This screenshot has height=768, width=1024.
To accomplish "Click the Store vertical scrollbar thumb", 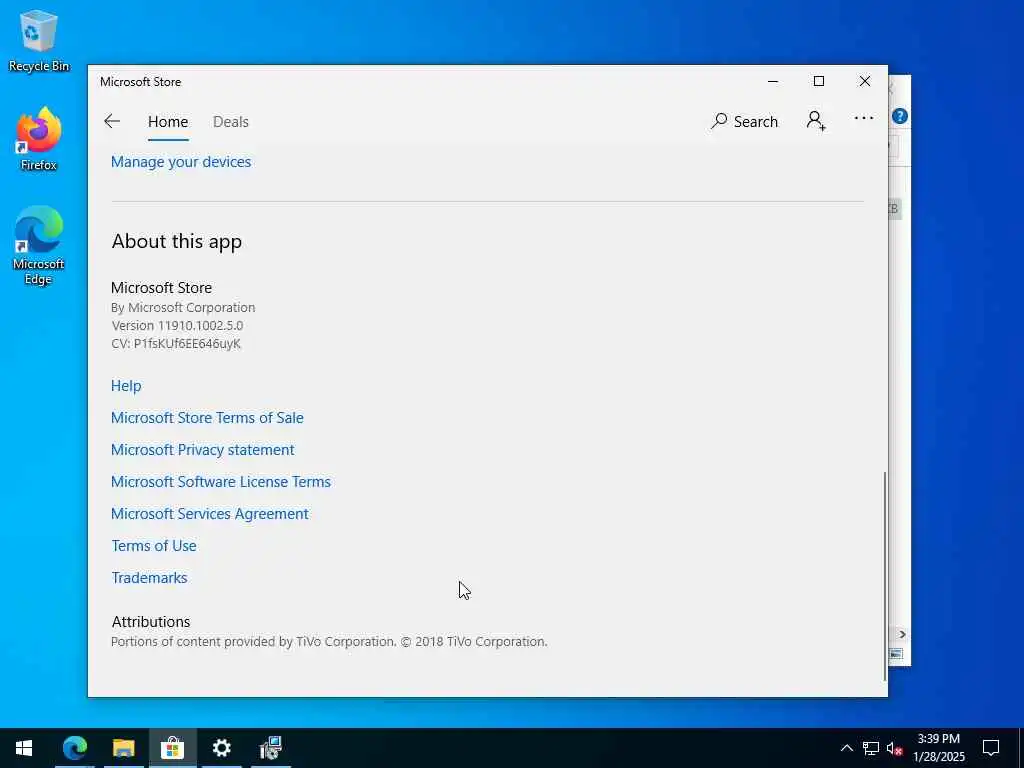I will [x=885, y=575].
